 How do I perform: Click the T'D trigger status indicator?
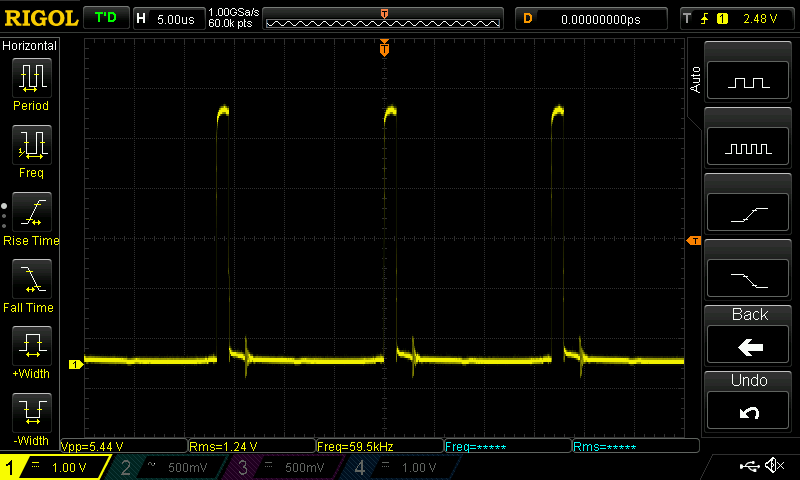(106, 18)
